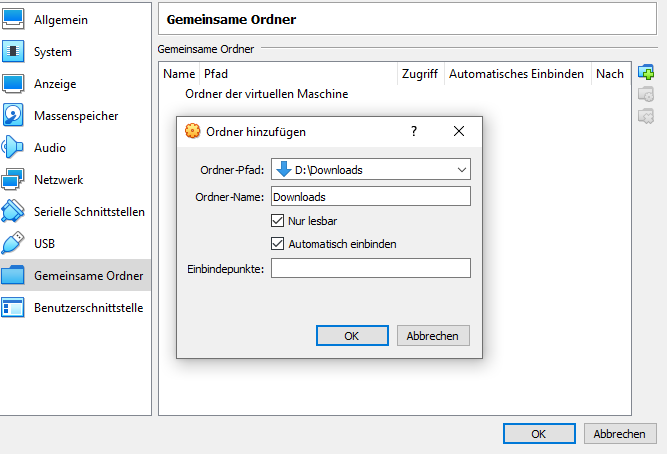The image size is (667, 454).
Task: Select Ordner der virtuellen Maschine row
Action: click(x=267, y=94)
